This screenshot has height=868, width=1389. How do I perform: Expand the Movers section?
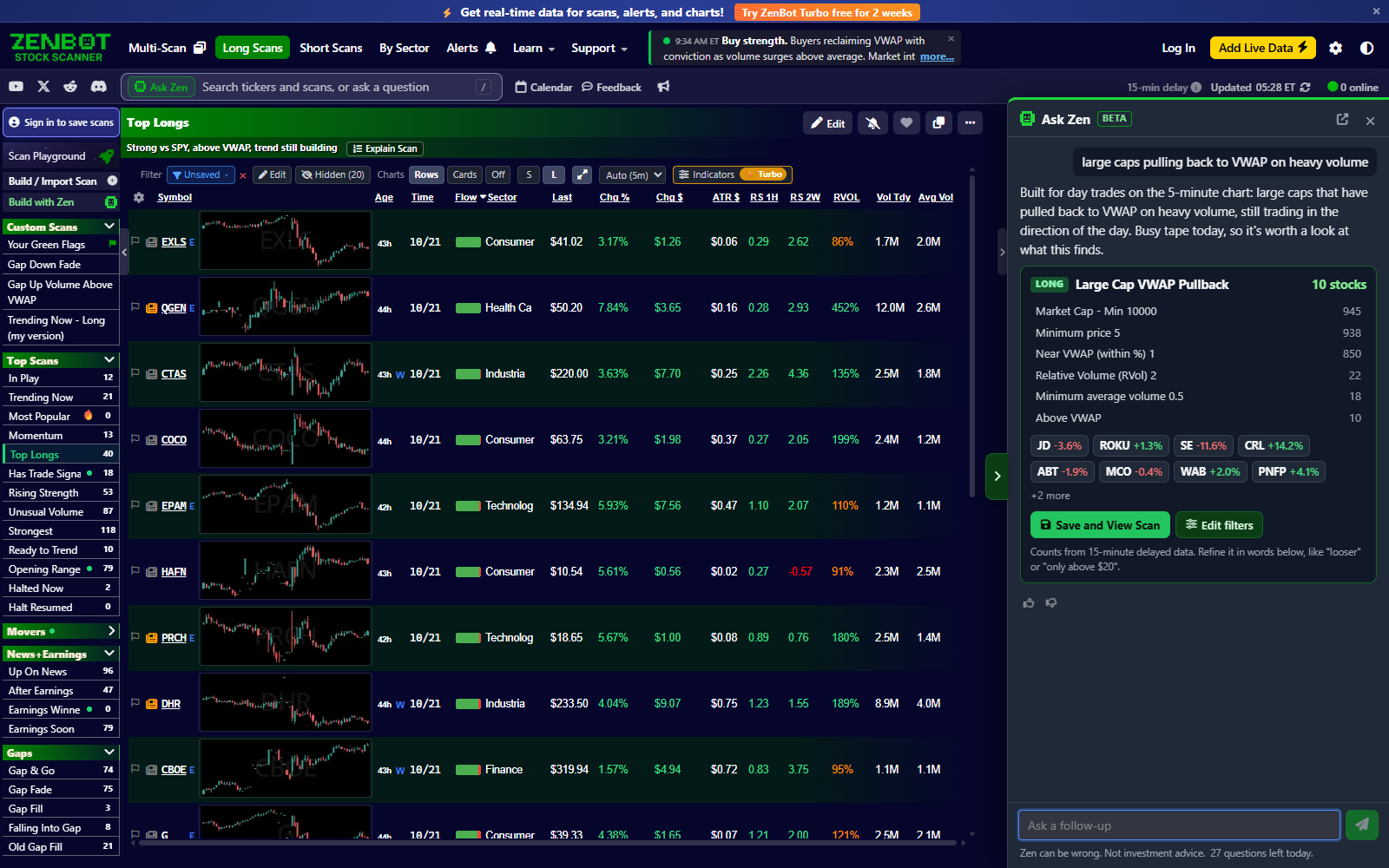(x=111, y=631)
